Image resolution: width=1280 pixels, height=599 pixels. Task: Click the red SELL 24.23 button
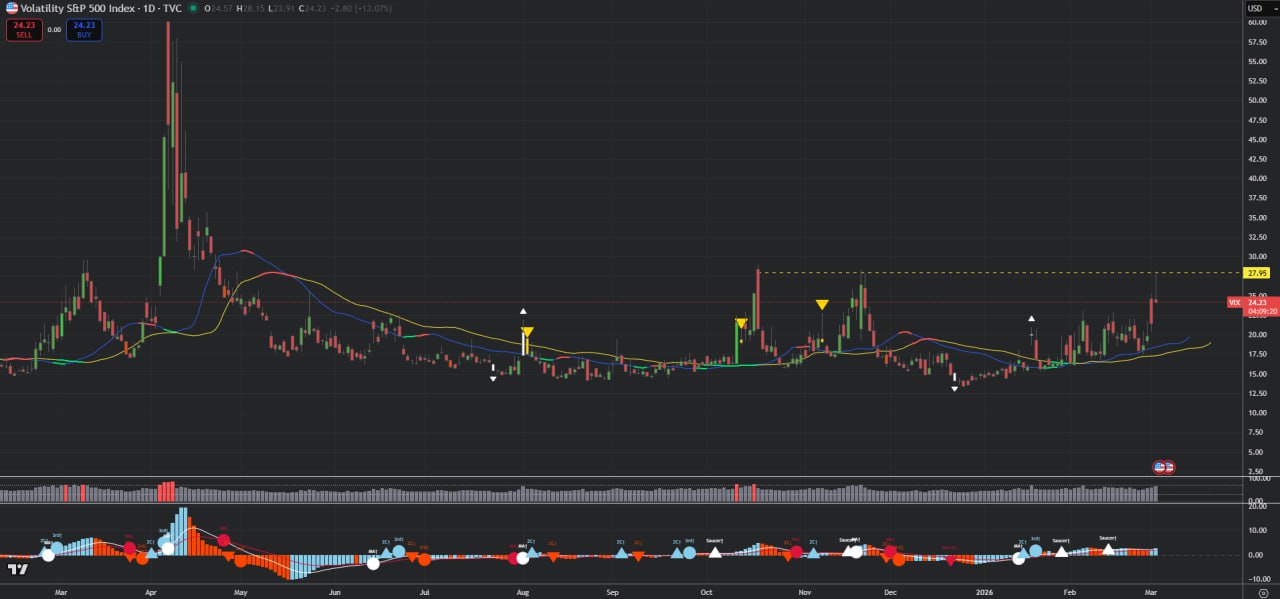click(24, 30)
